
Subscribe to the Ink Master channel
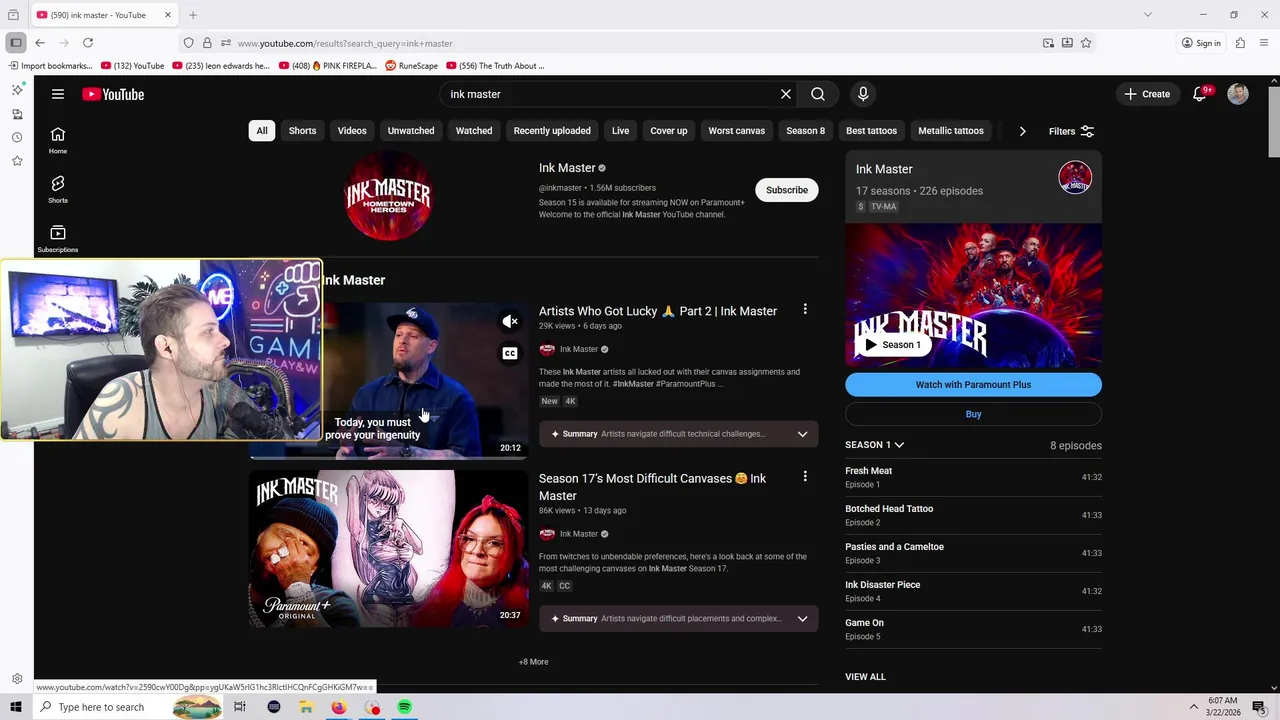pos(787,190)
